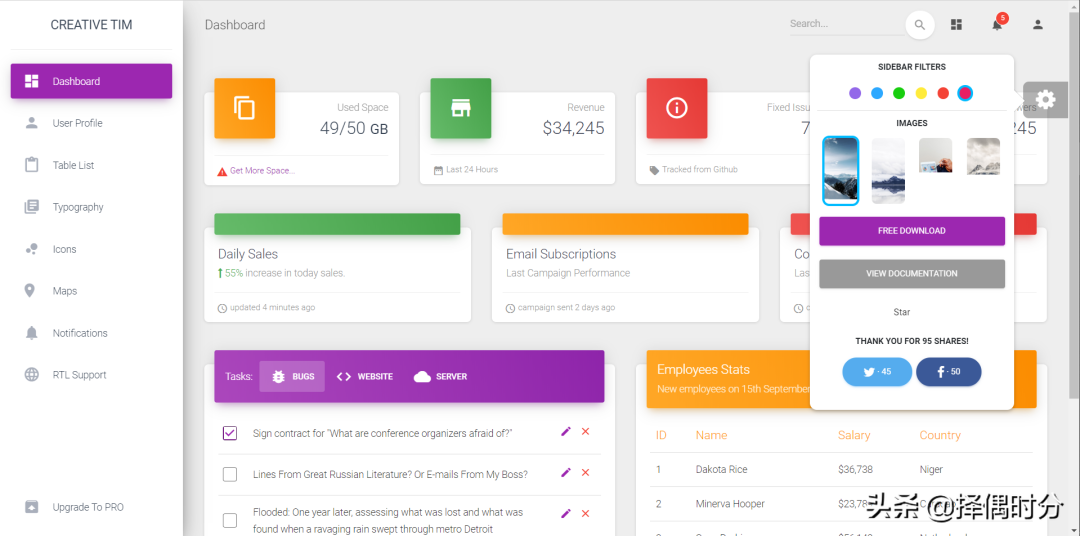Uncheck the 'Sign contract' task checkbox
This screenshot has height=536, width=1080.
(230, 433)
